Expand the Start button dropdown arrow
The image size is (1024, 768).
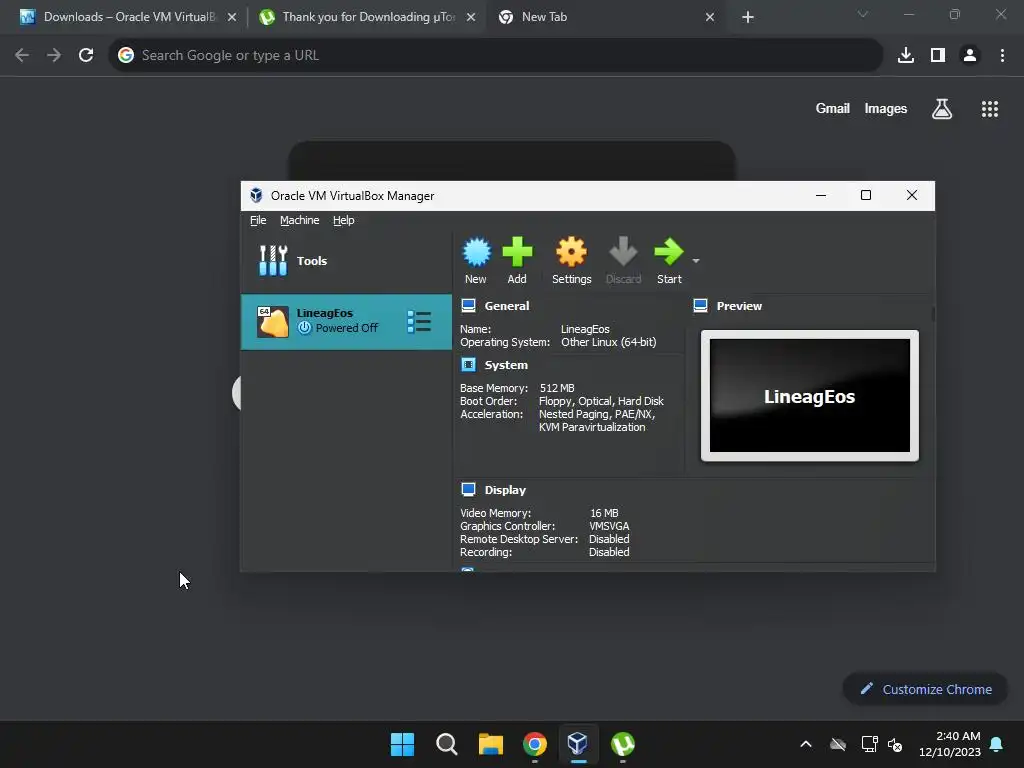tap(696, 261)
